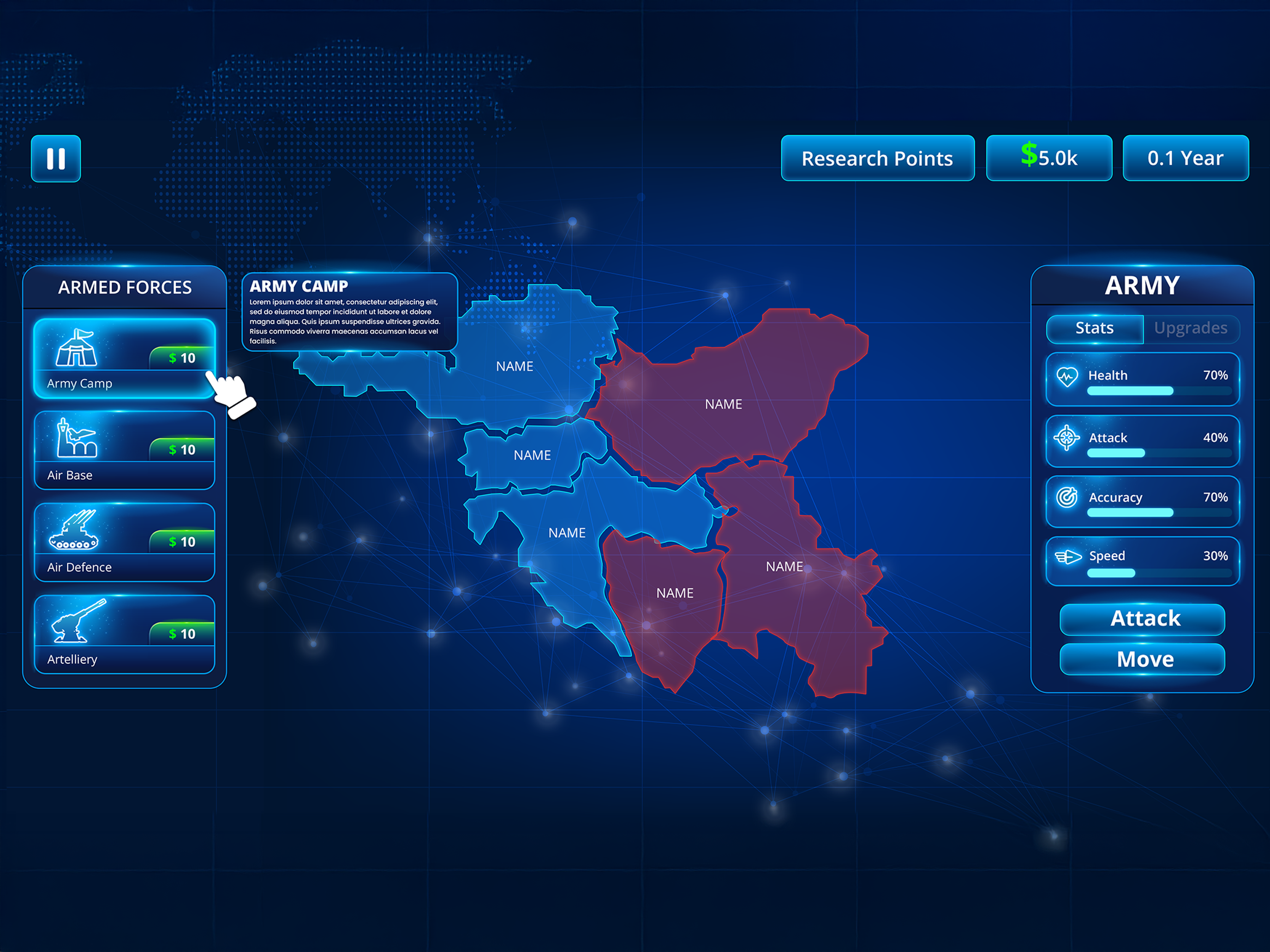The width and height of the screenshot is (1270, 952).
Task: Click the Health 70% value
Action: point(1216,375)
